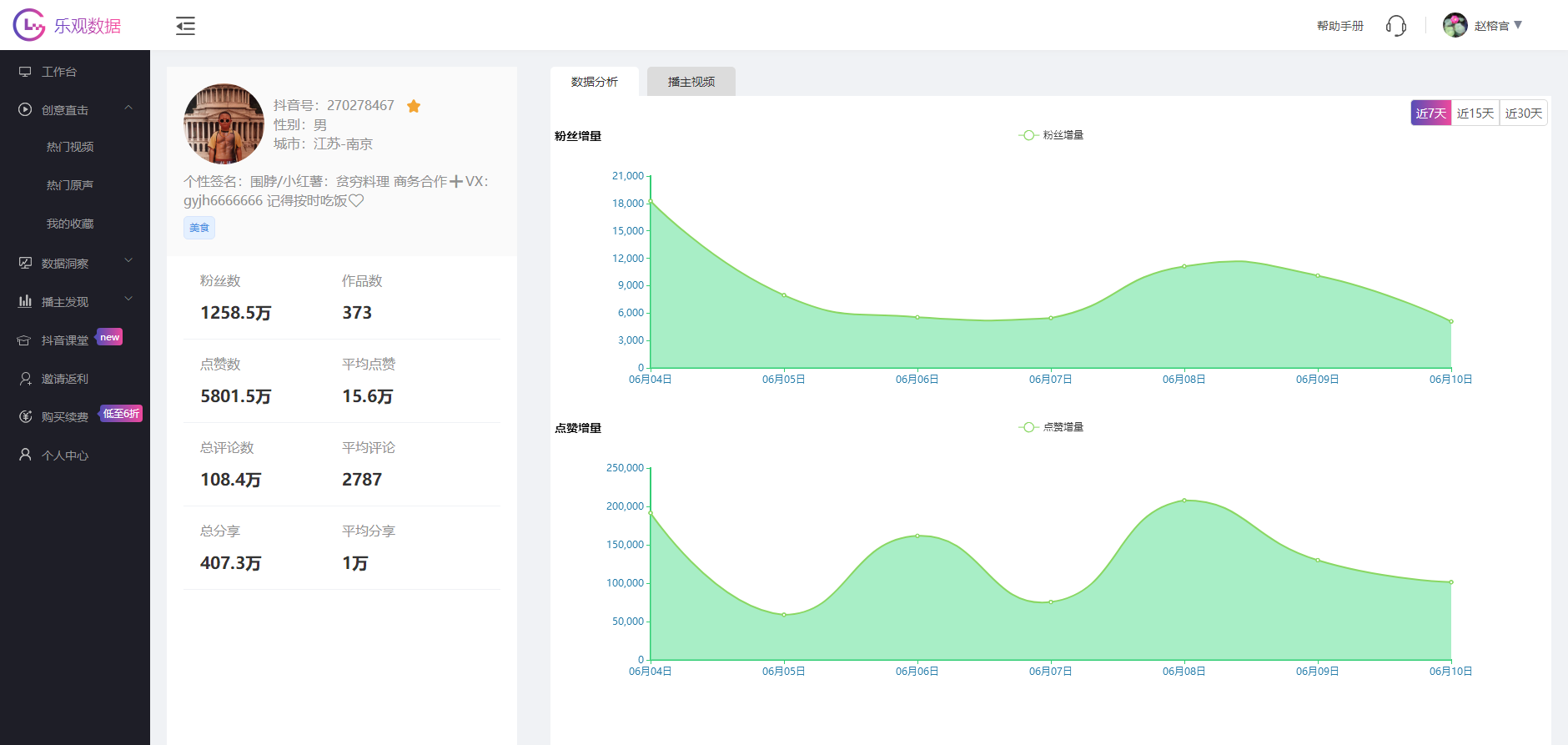Click the 平均分享 value 1万
The height and width of the screenshot is (745, 1568).
(x=355, y=563)
